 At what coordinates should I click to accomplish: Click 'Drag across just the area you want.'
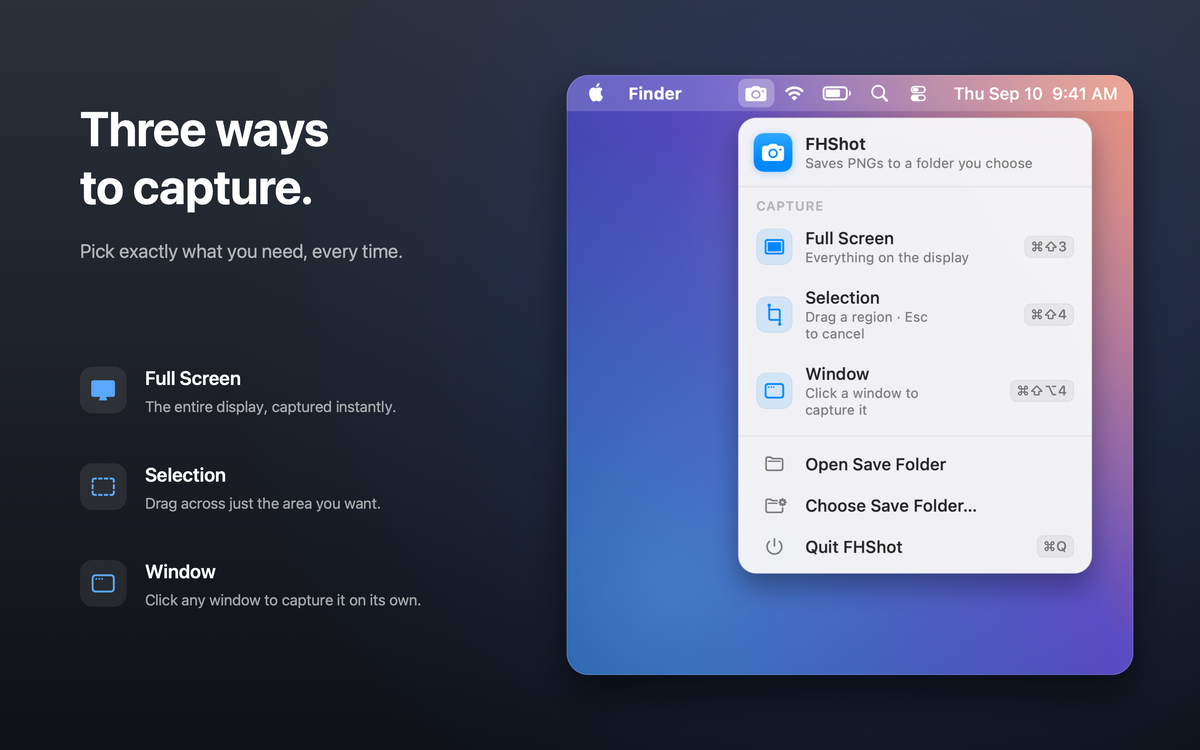263,504
